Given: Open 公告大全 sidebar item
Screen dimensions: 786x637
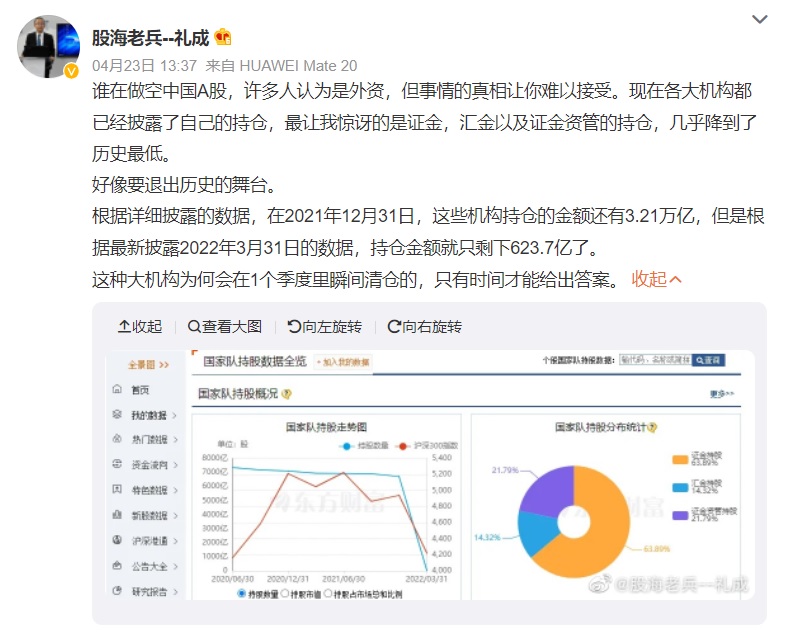Looking at the screenshot, I should click(149, 566).
